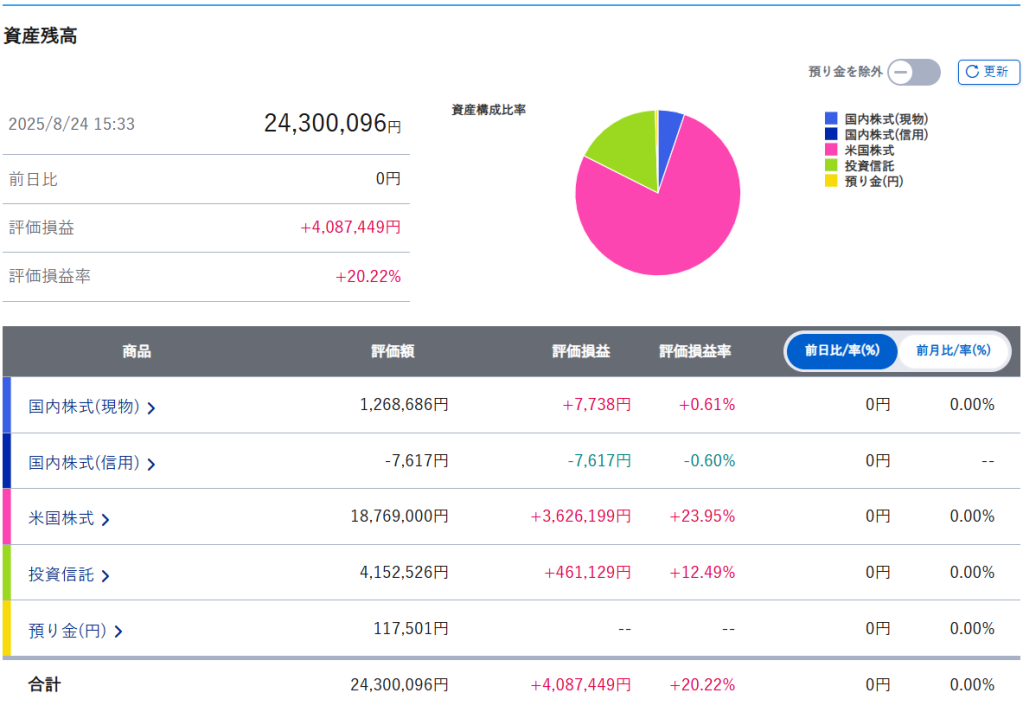Expand the 米国株式 row chevron
Image resolution: width=1023 pixels, height=712 pixels.
(105, 519)
